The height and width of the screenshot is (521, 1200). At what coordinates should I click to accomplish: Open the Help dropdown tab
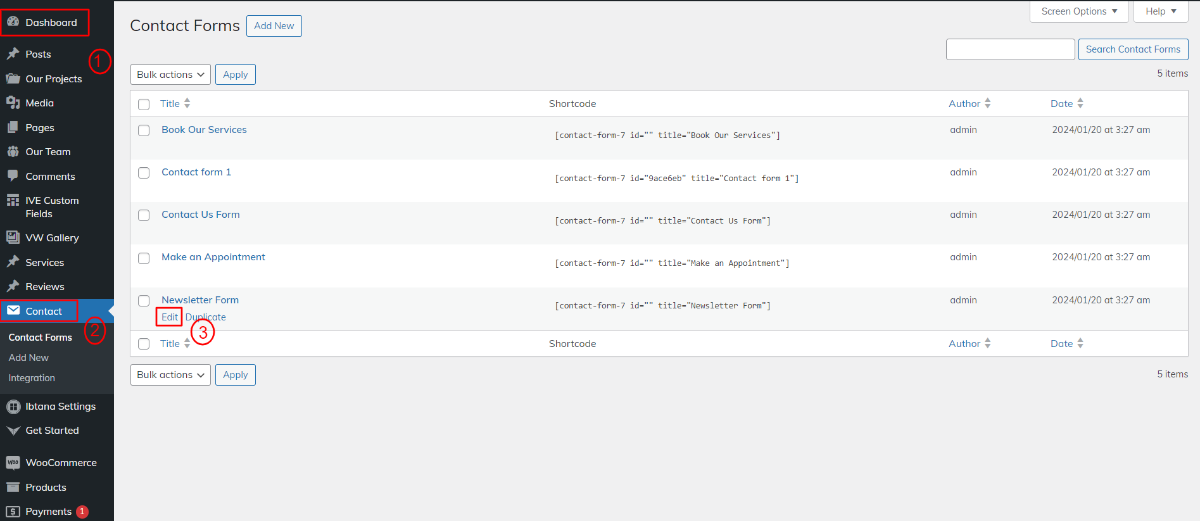[1160, 11]
